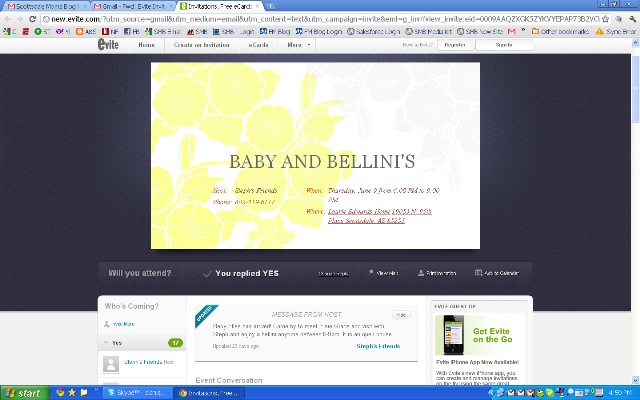
Task: Click the star icon in quick launch
Action: (72, 393)
